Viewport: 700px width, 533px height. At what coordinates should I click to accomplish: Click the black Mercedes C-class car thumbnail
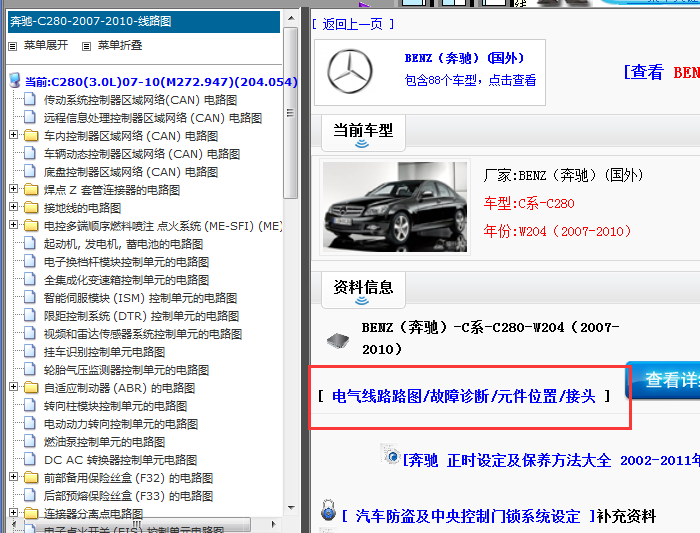(x=395, y=207)
